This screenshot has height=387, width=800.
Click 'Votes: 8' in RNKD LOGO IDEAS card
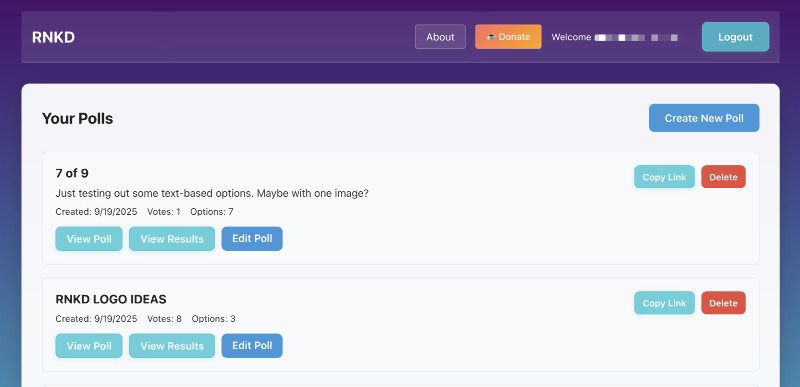164,319
